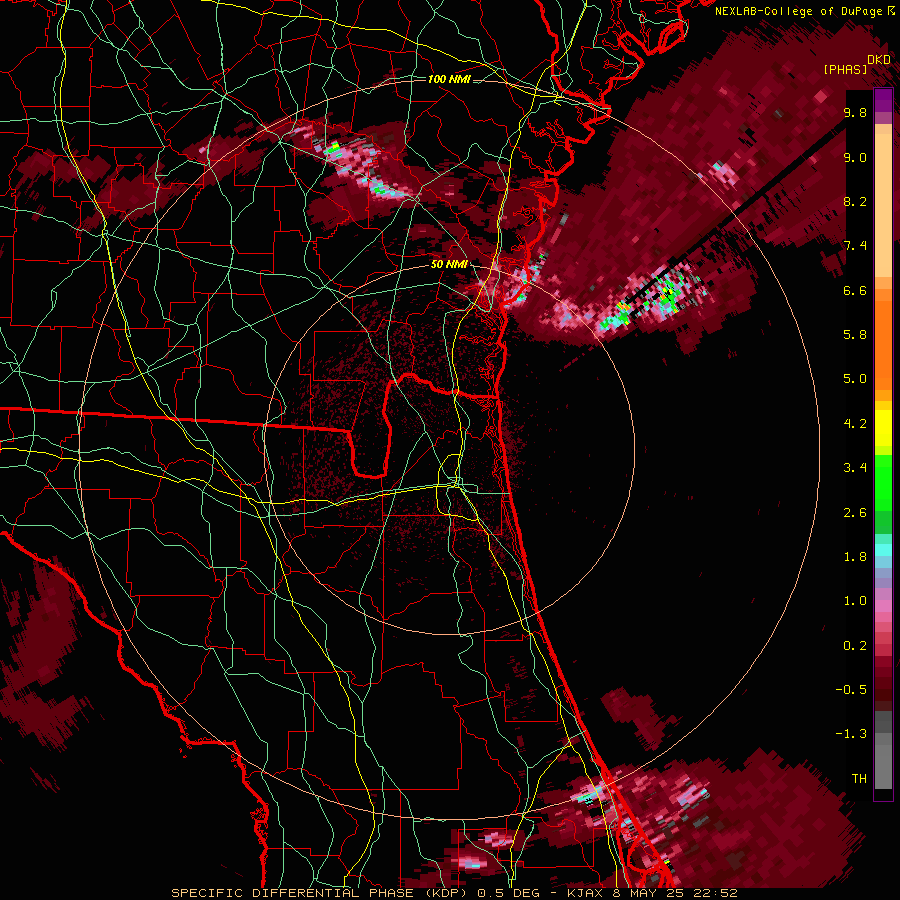900x900 pixels.
Task: Click the 9.8 value on the color scale
Action: (x=855, y=113)
